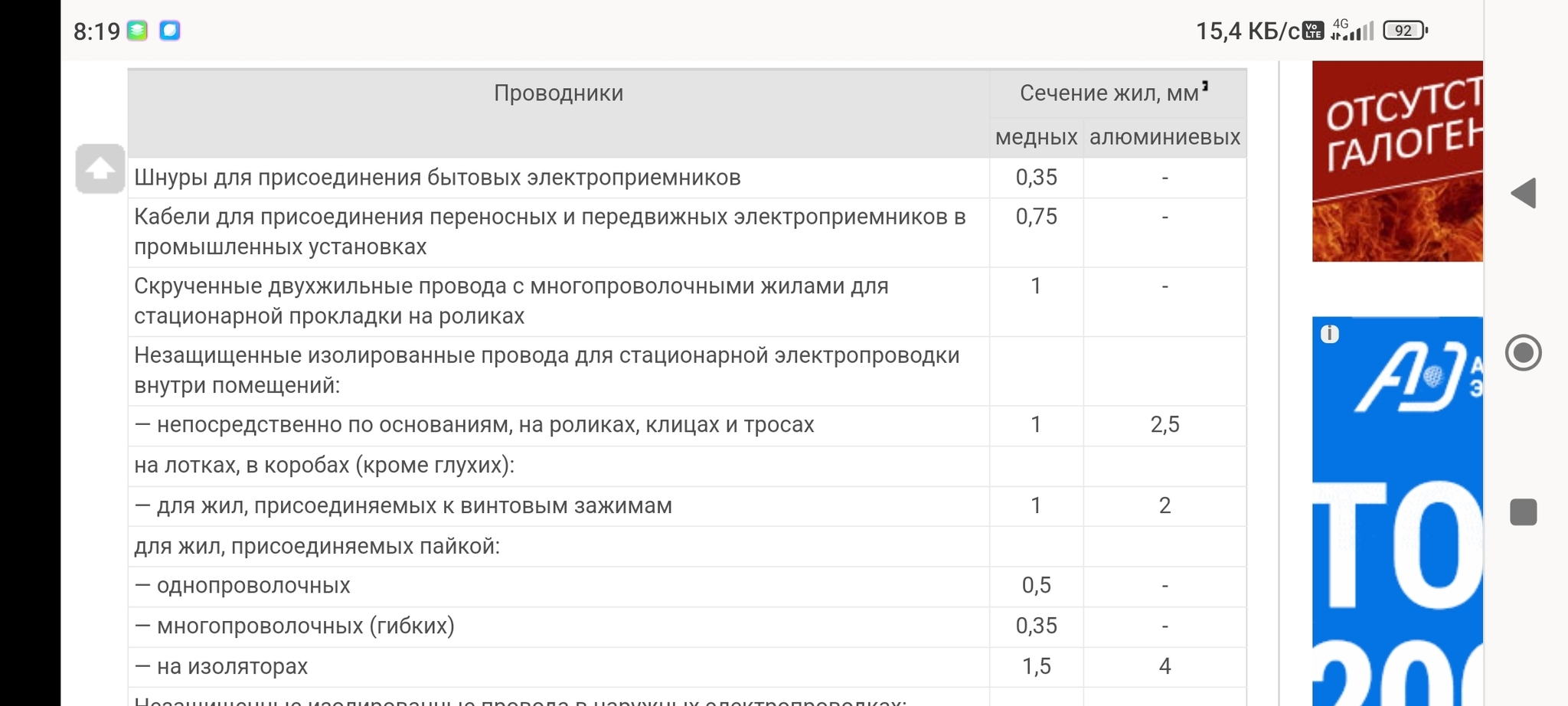Click the row about 'Шнуры для присоединения бытовых электроприемников'
Viewport: 1568px width, 706px height.
coord(437,178)
